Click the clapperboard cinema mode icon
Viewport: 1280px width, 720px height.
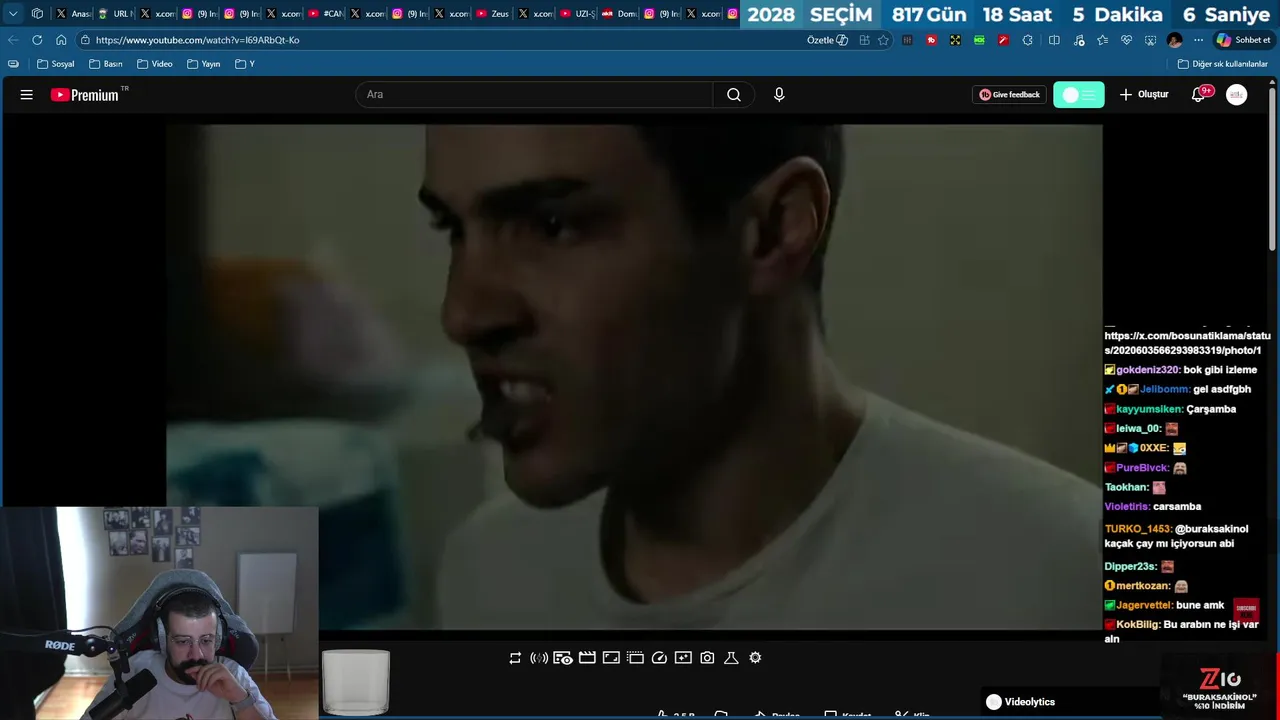pos(587,658)
